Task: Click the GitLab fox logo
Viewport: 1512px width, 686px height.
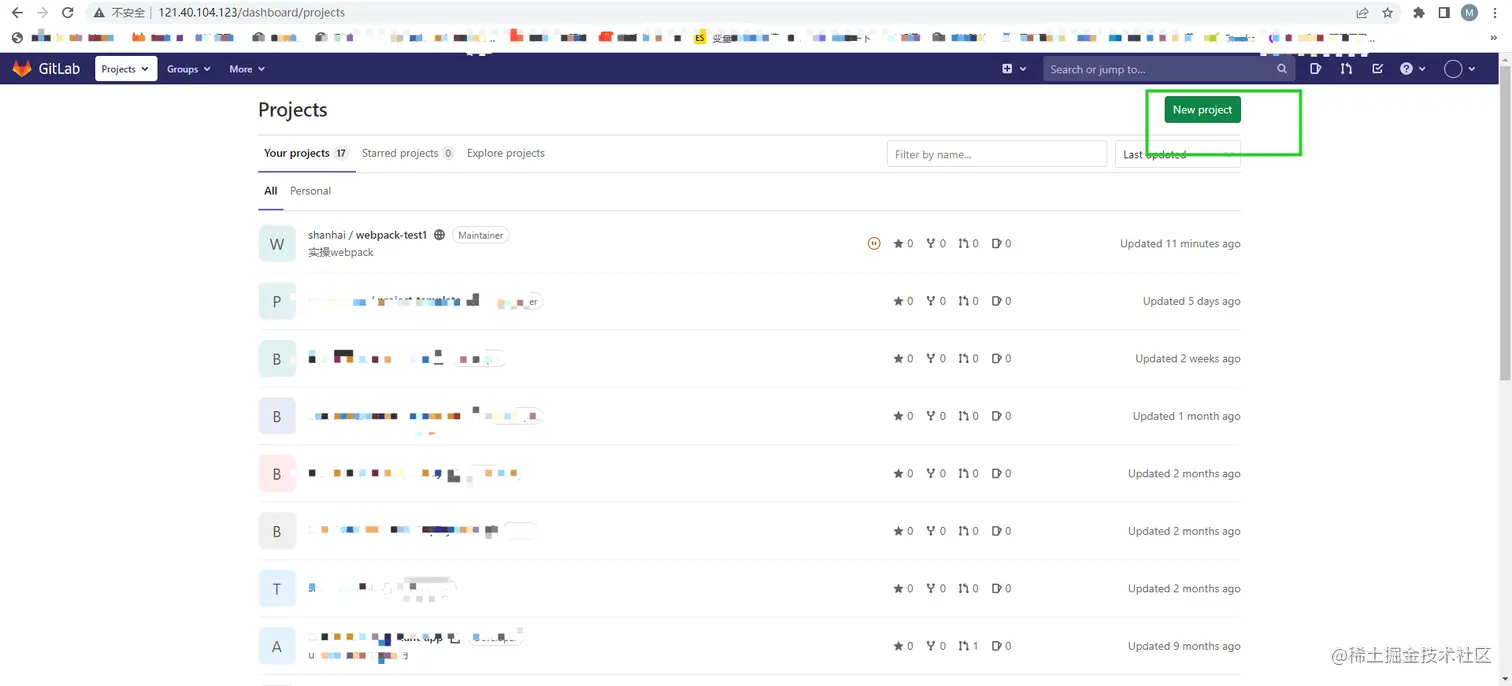Action: 22,69
